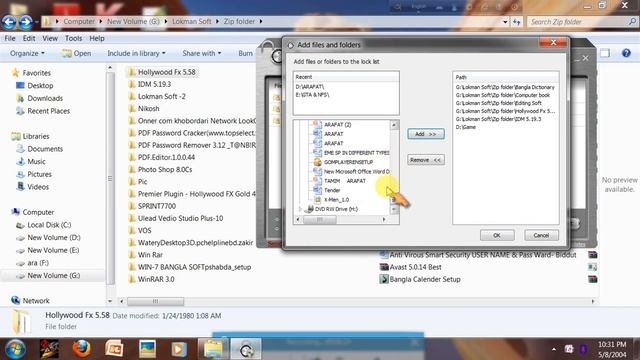640x360 pixels.
Task: Open the Tools menu
Action: point(73,38)
